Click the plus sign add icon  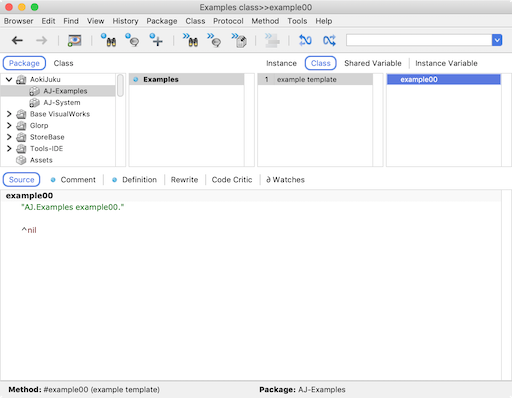156,40
